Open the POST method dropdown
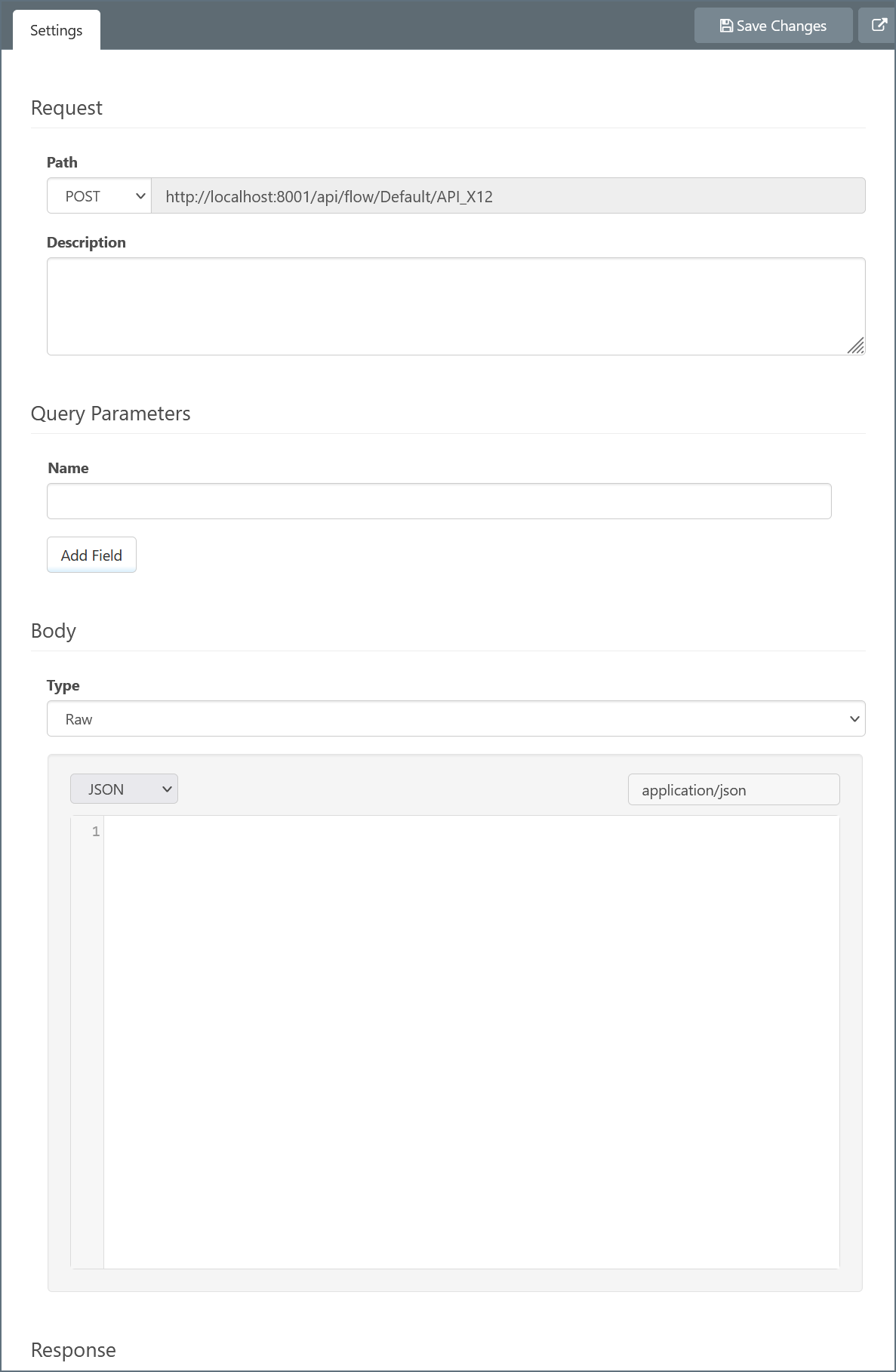The image size is (896, 1372). click(x=98, y=196)
